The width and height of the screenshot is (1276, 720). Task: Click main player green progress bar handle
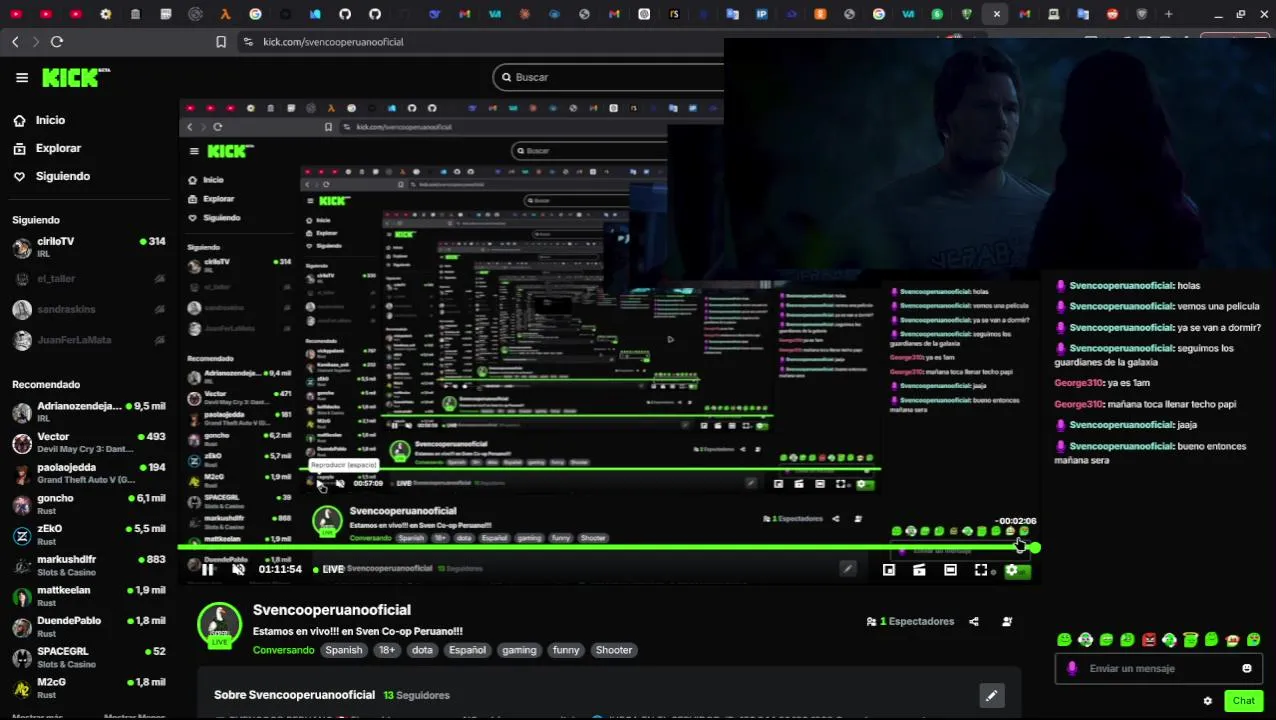coord(1035,548)
